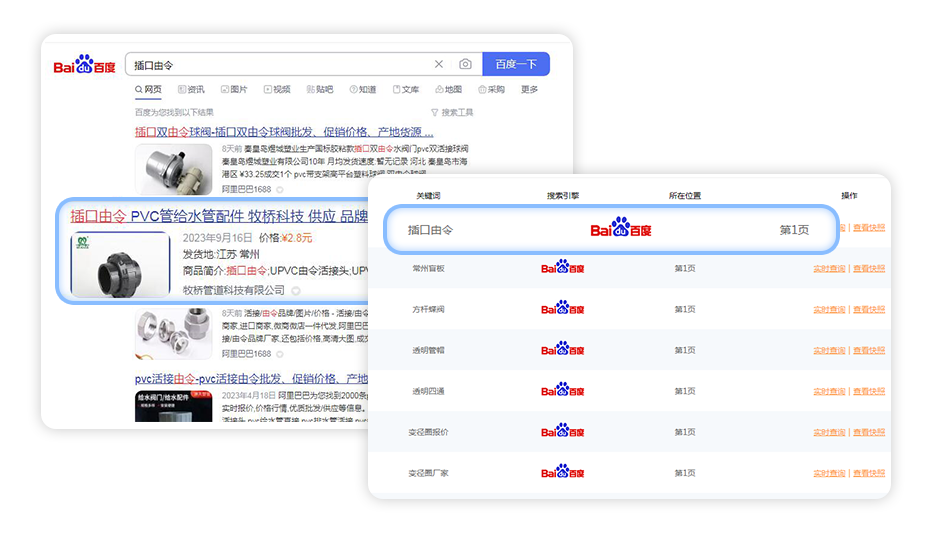Click the 给水阀门/给水配件 dark thumbnail

point(173,406)
